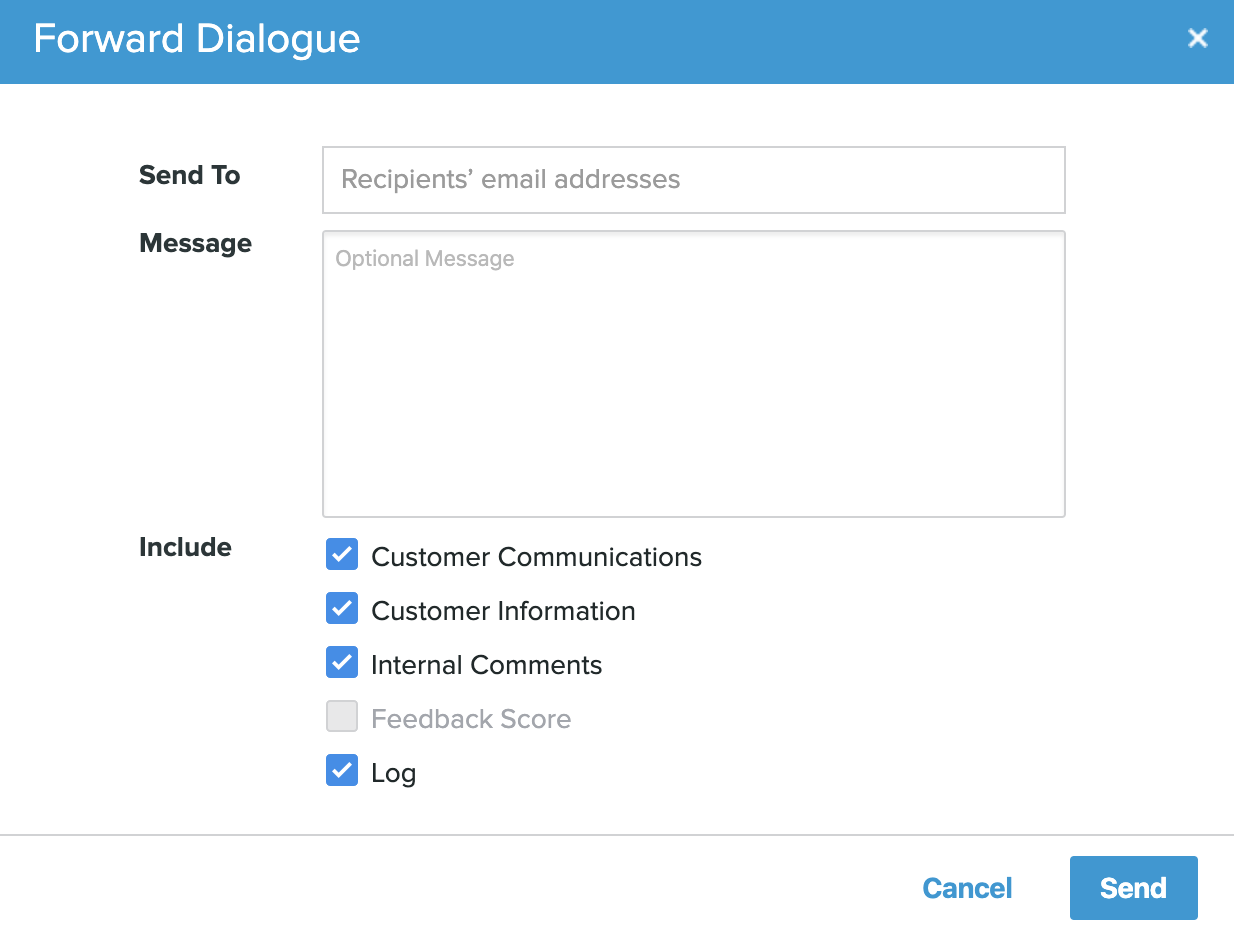
Task: Uncheck the Customer Information checkbox
Action: pyautogui.click(x=342, y=609)
